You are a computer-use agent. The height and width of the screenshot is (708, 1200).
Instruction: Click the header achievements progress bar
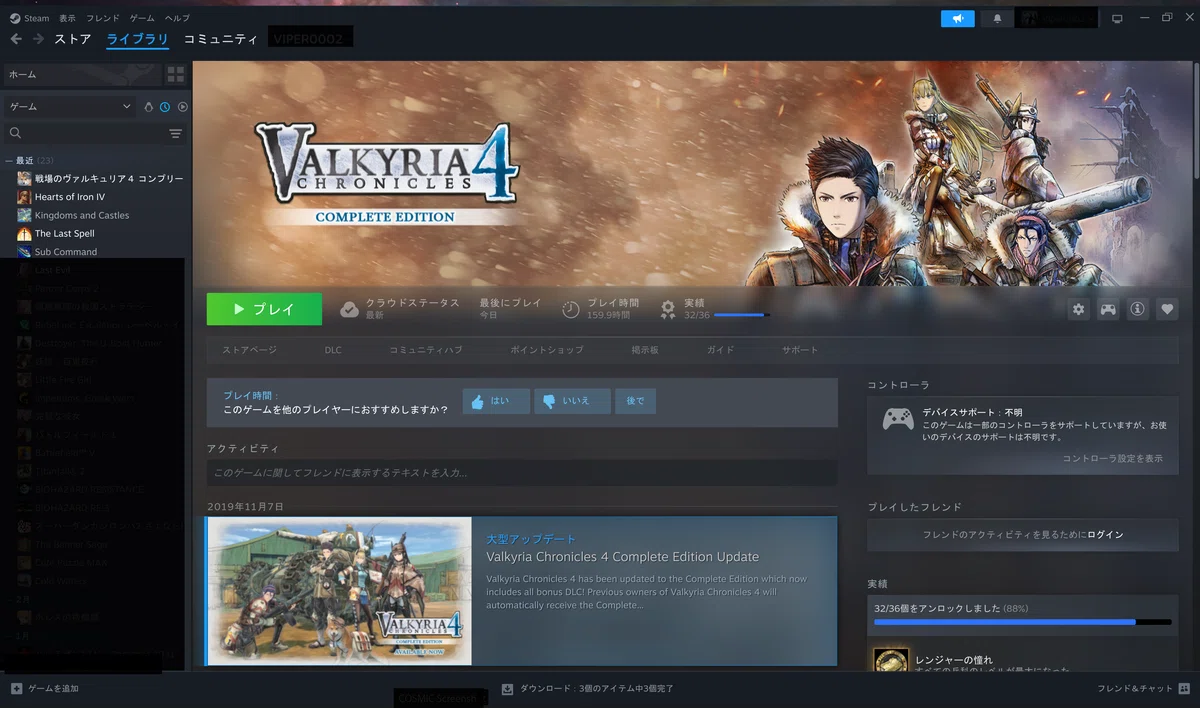click(741, 315)
